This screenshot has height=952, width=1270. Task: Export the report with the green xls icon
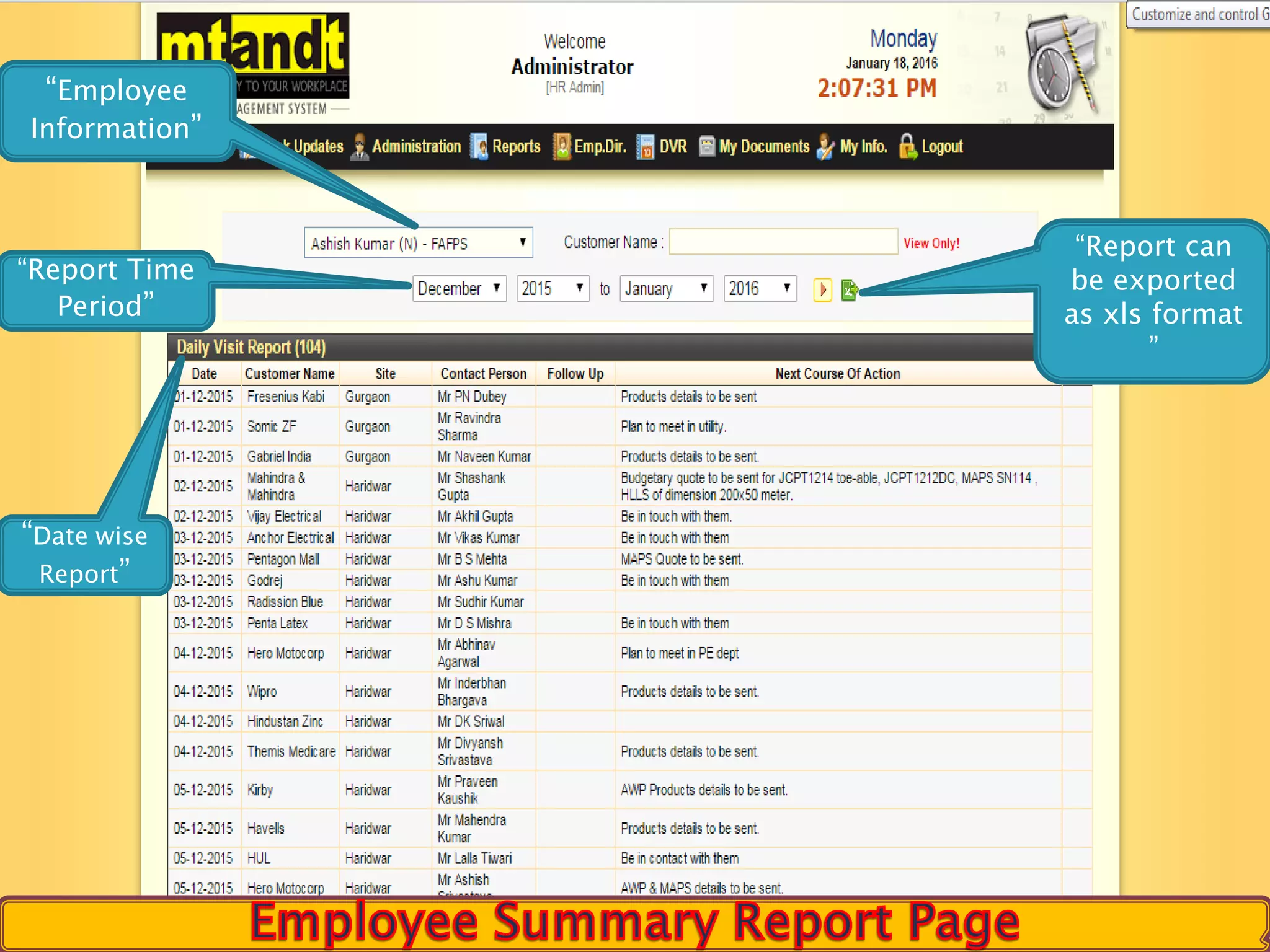[849, 289]
